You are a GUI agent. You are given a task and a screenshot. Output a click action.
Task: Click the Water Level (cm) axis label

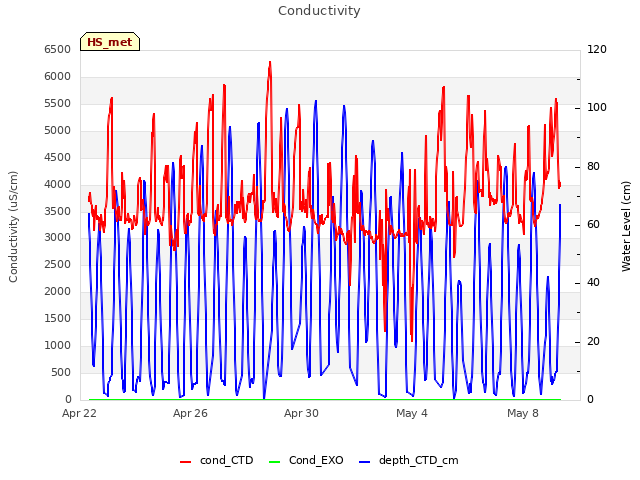click(x=626, y=227)
